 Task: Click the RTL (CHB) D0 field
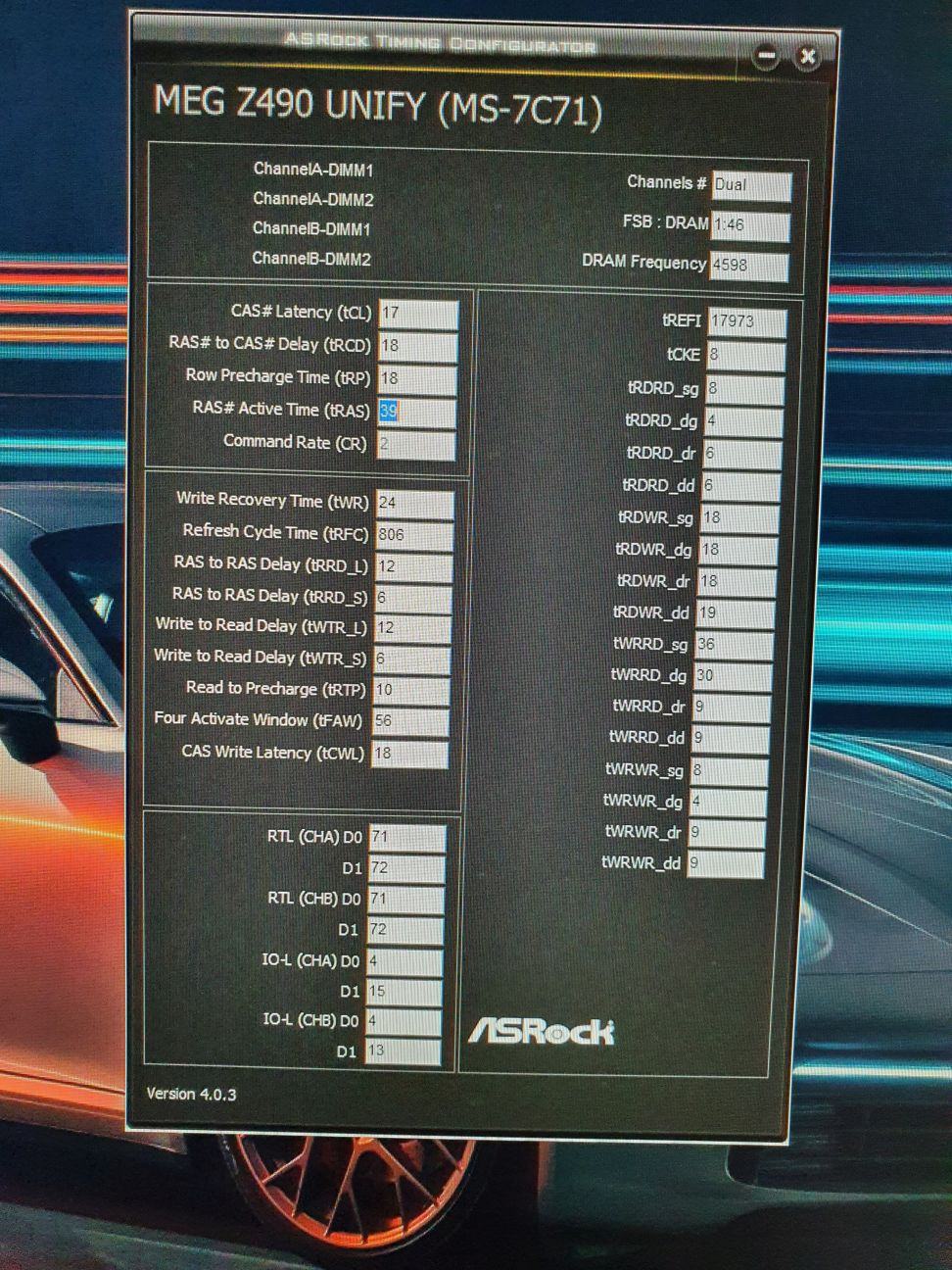click(406, 899)
